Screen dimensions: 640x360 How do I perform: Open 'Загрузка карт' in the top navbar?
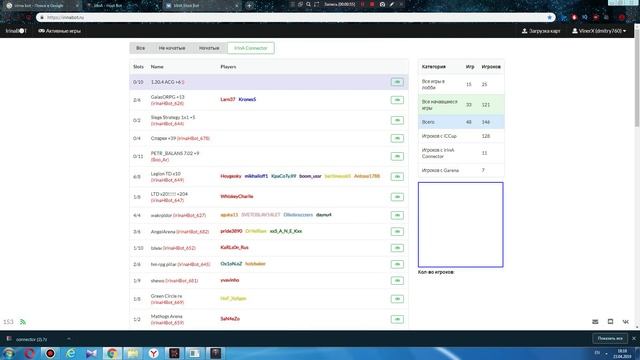[x=541, y=31]
